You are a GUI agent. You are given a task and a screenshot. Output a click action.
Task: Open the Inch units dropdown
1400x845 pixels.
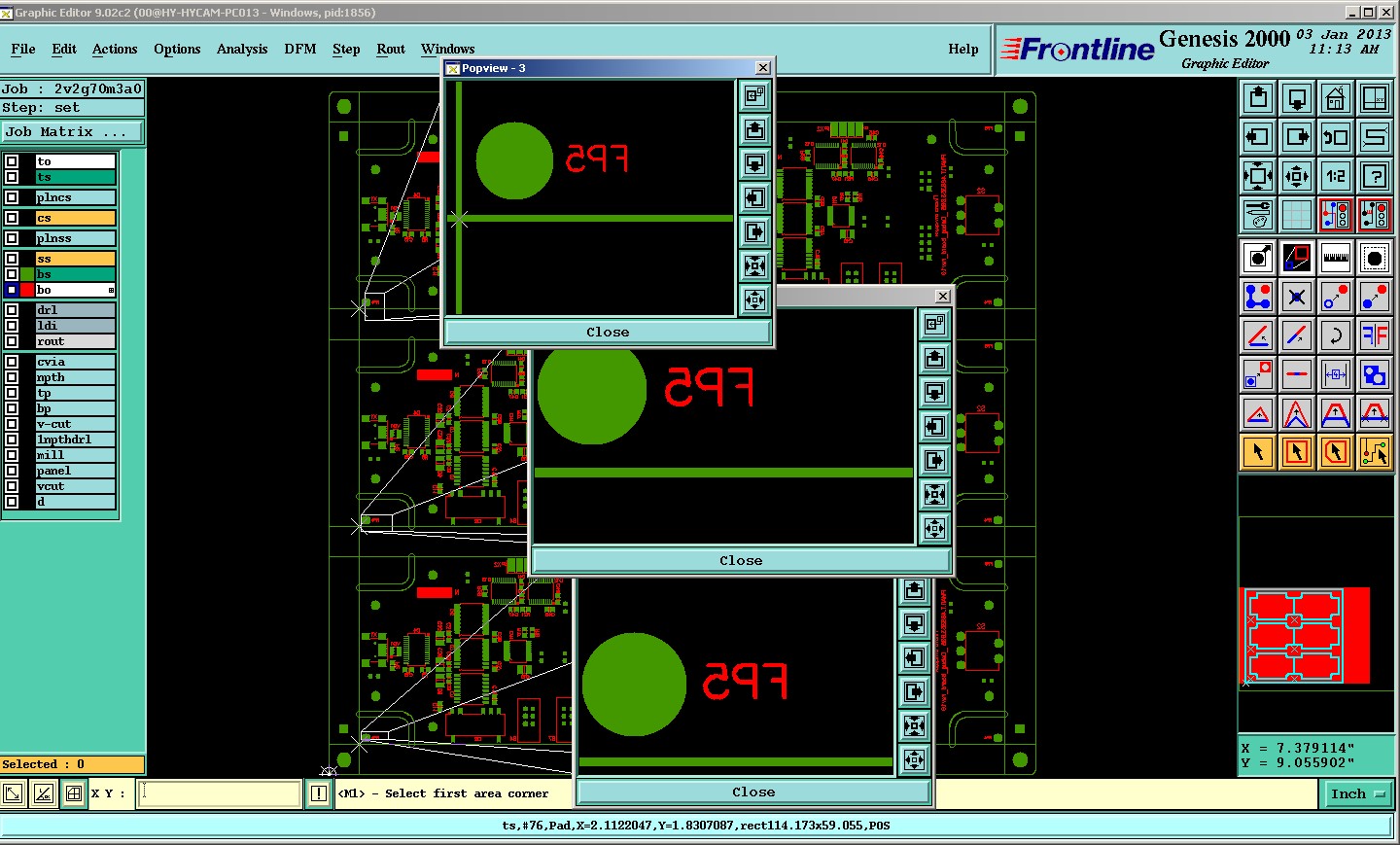1358,794
